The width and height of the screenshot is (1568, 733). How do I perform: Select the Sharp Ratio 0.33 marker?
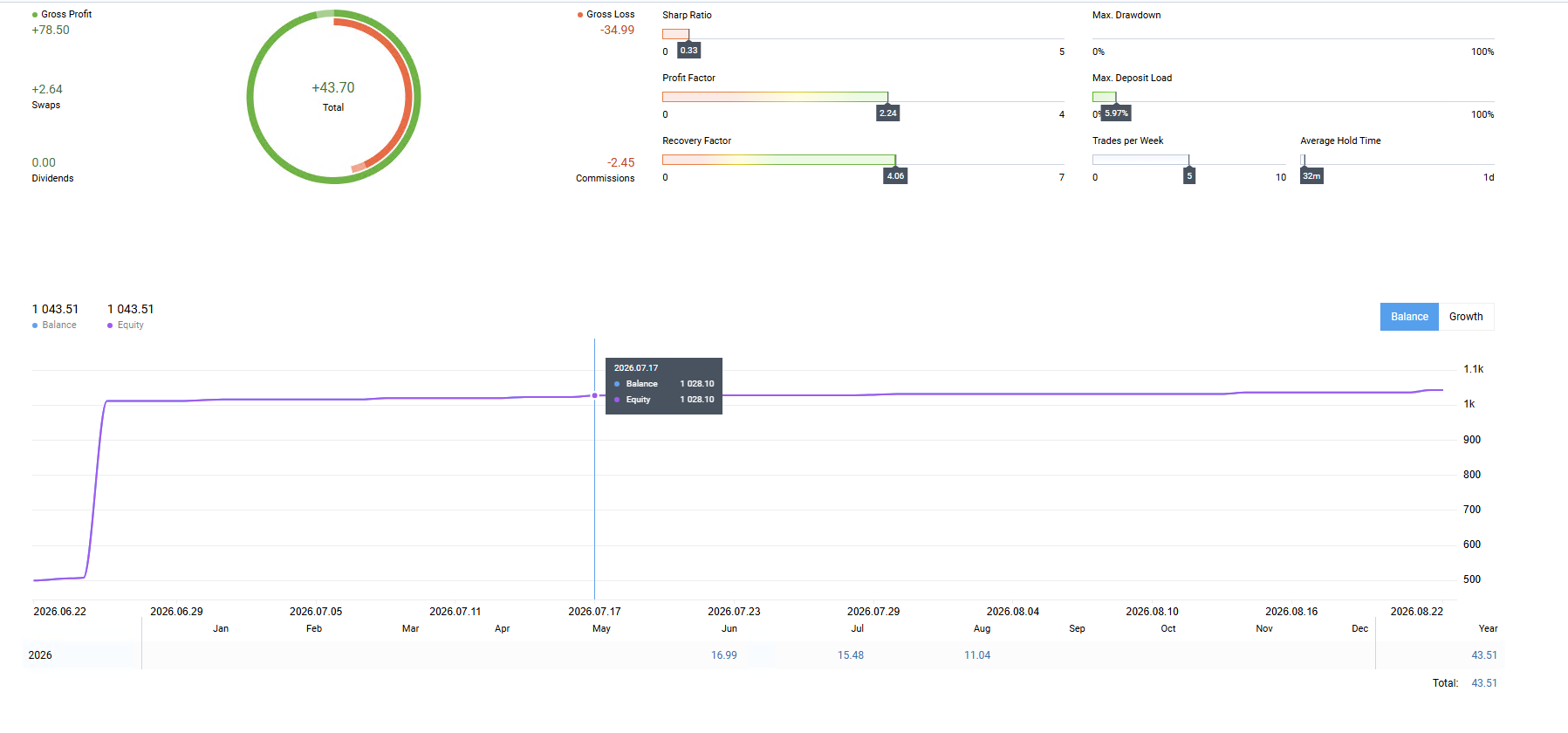[689, 51]
